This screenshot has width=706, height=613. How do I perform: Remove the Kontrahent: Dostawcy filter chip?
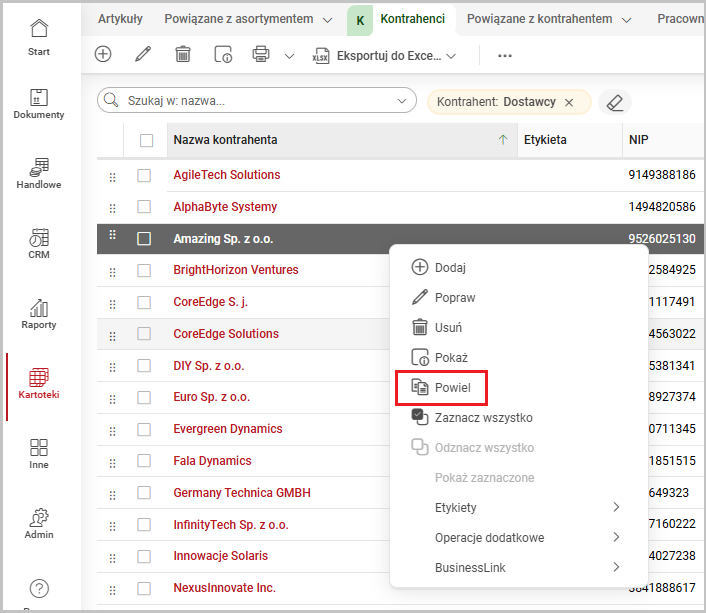(569, 102)
